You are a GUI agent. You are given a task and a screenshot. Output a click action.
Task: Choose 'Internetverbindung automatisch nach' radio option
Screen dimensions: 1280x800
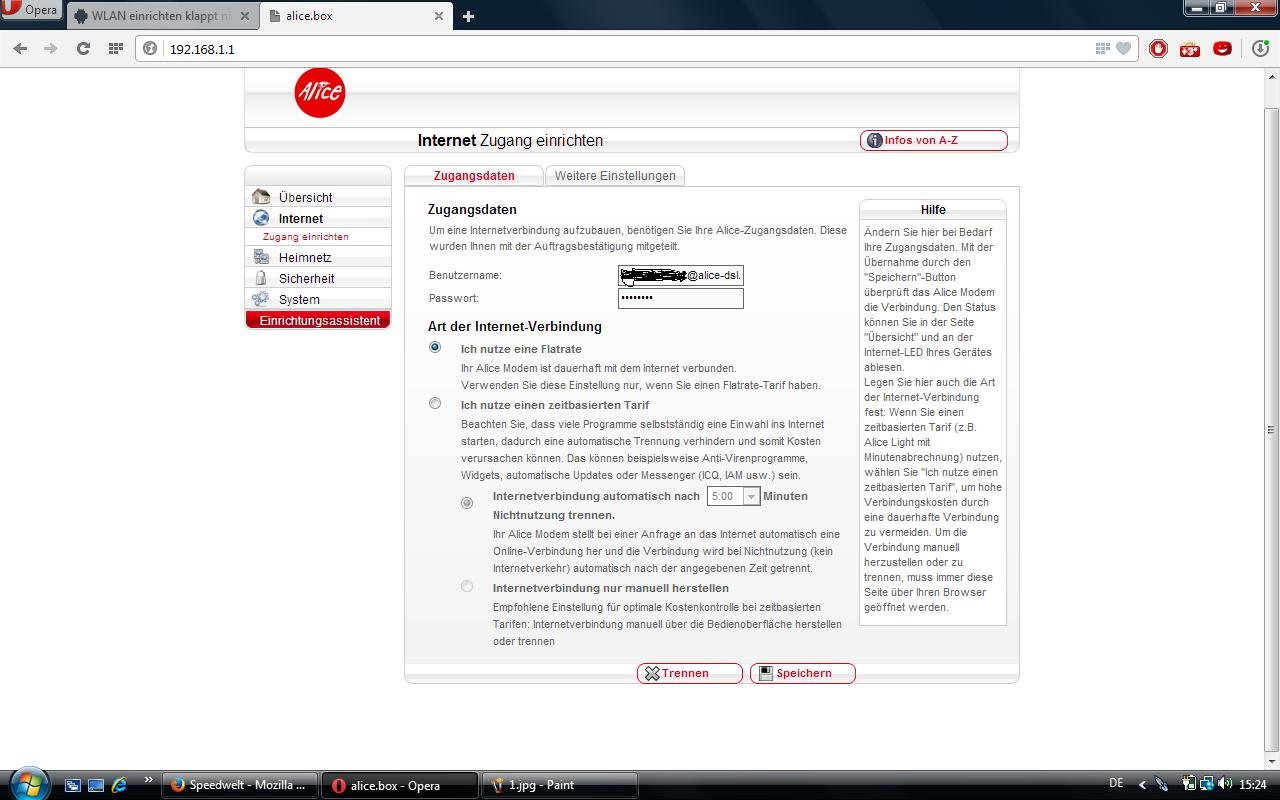click(x=467, y=503)
